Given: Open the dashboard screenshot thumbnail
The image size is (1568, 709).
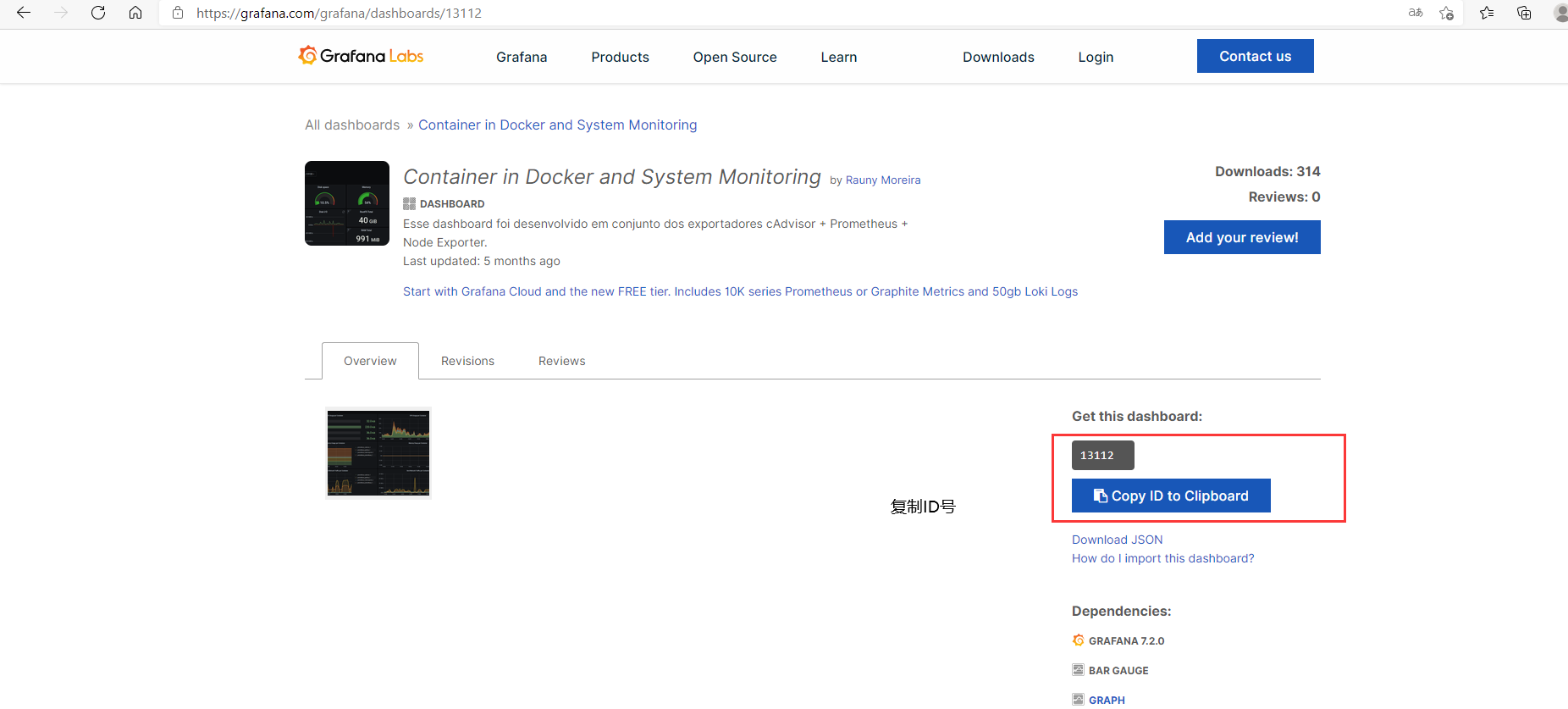Looking at the screenshot, I should [x=378, y=453].
